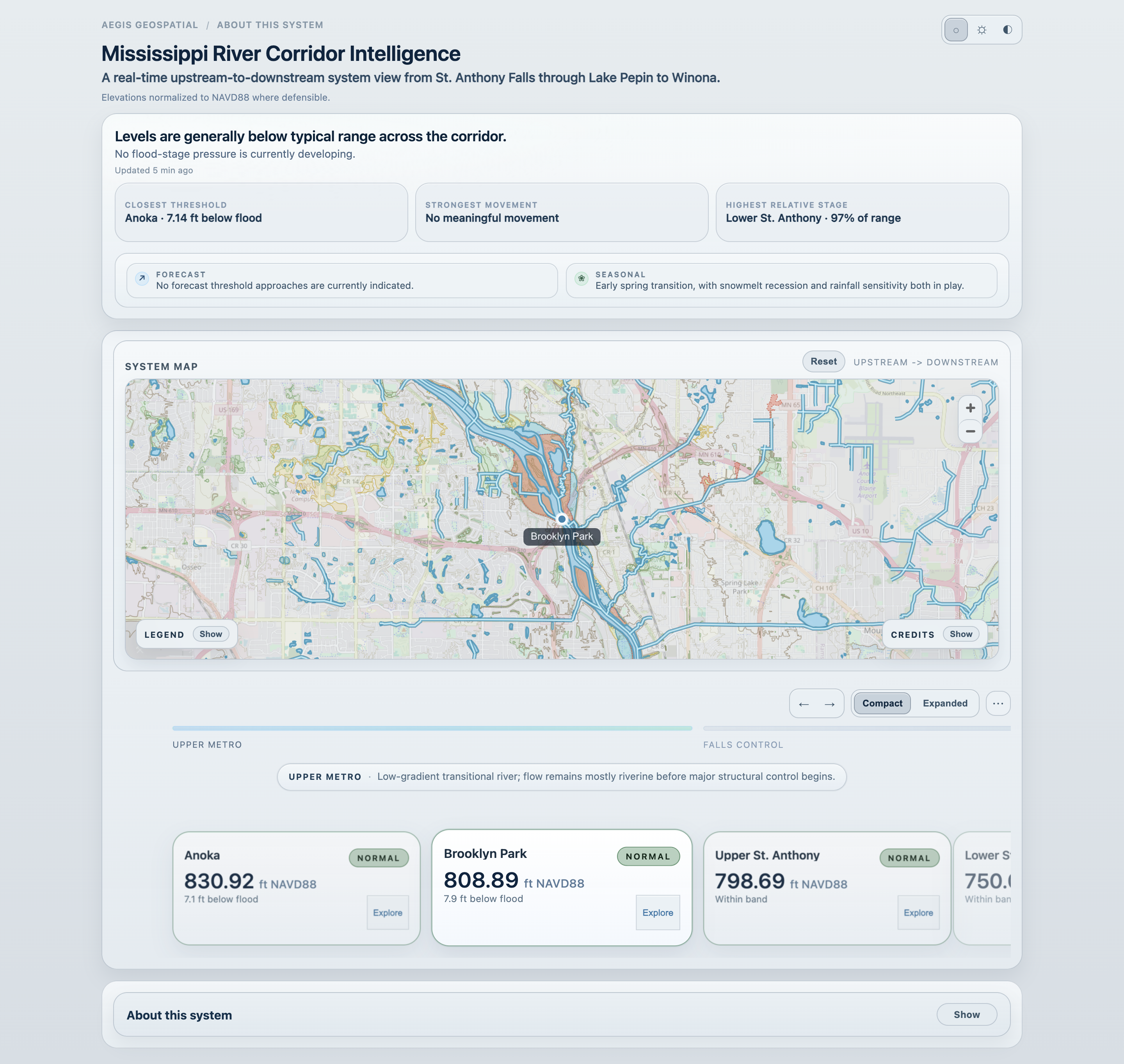Open the Closest Threshold summary card
This screenshot has width=1124, height=1064.
pyautogui.click(x=261, y=212)
